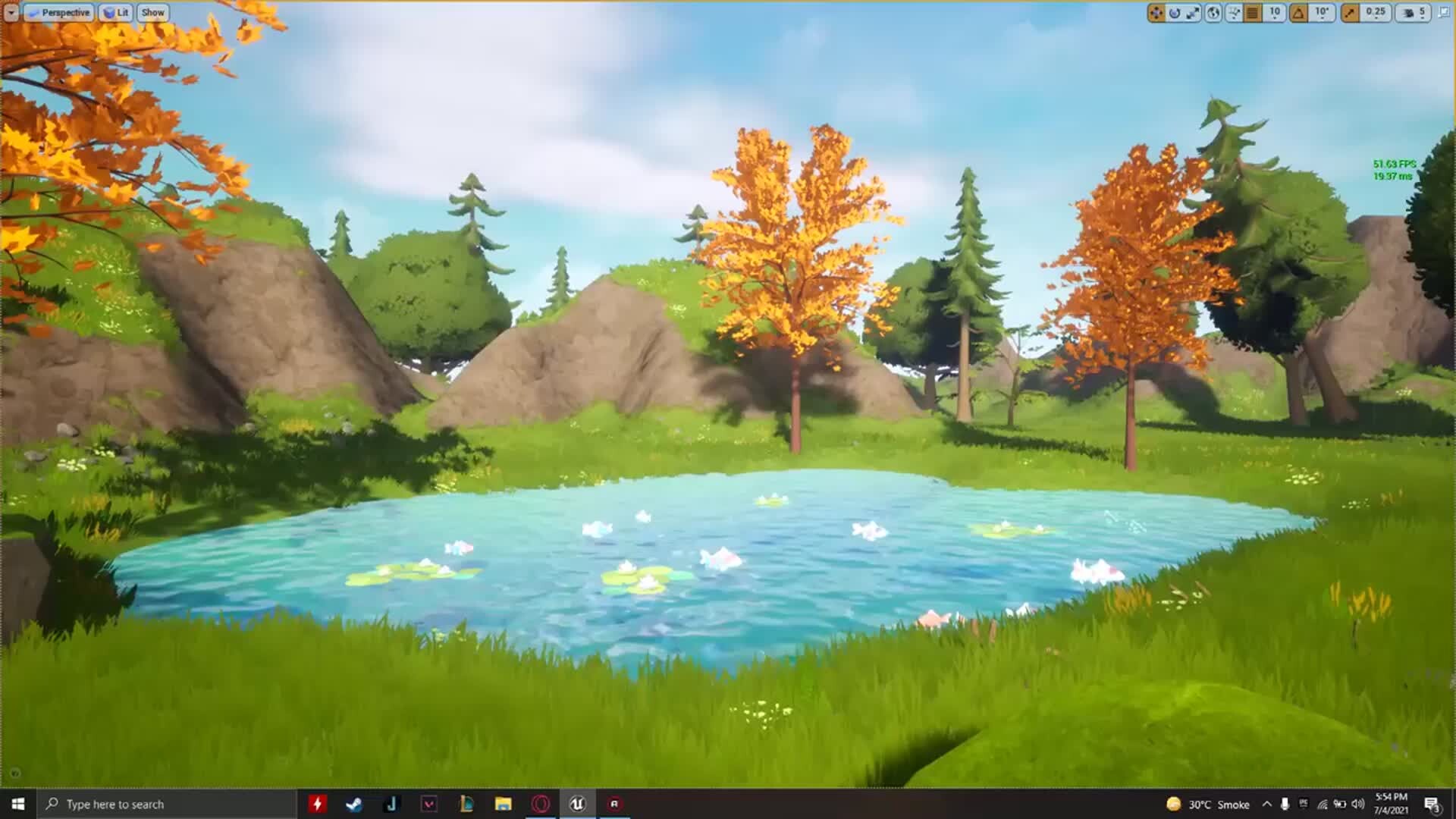This screenshot has height=819, width=1456.
Task: Select the Move (translate) tool
Action: click(1156, 12)
